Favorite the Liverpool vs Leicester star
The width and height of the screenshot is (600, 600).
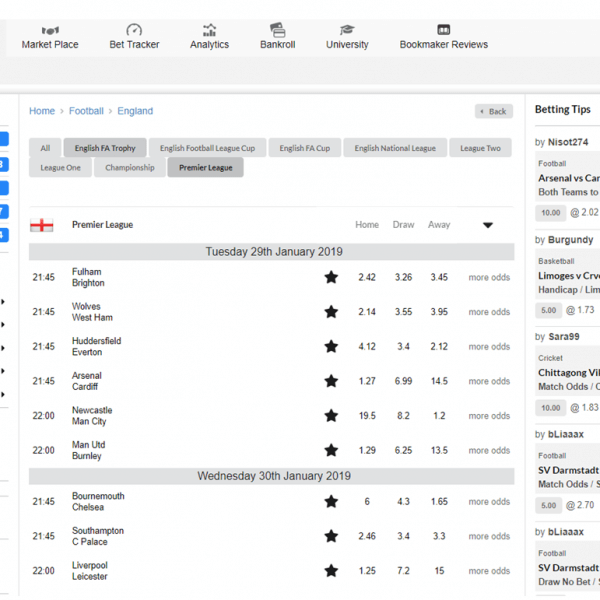[331, 571]
